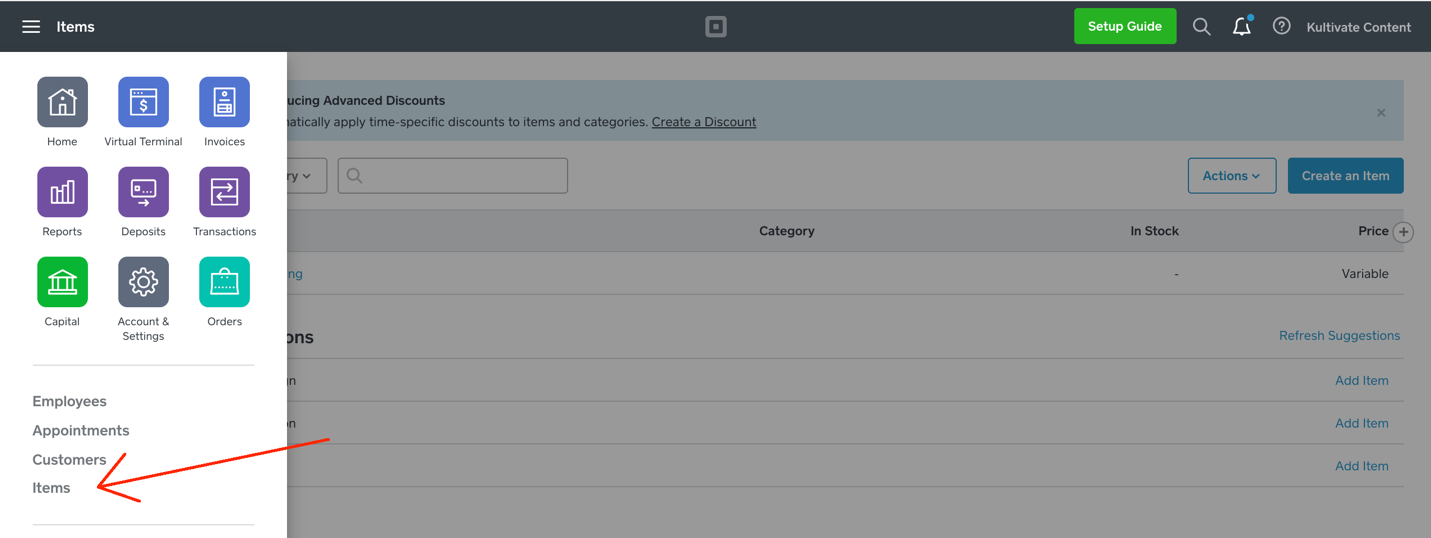
Task: Click Add Item on the third suggestion row
Action: [1362, 466]
